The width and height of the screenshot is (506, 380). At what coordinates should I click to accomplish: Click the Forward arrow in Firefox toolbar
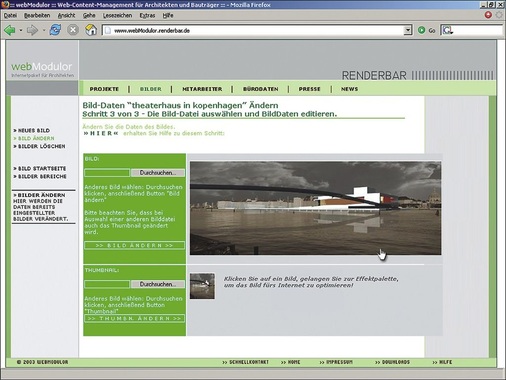click(x=32, y=30)
